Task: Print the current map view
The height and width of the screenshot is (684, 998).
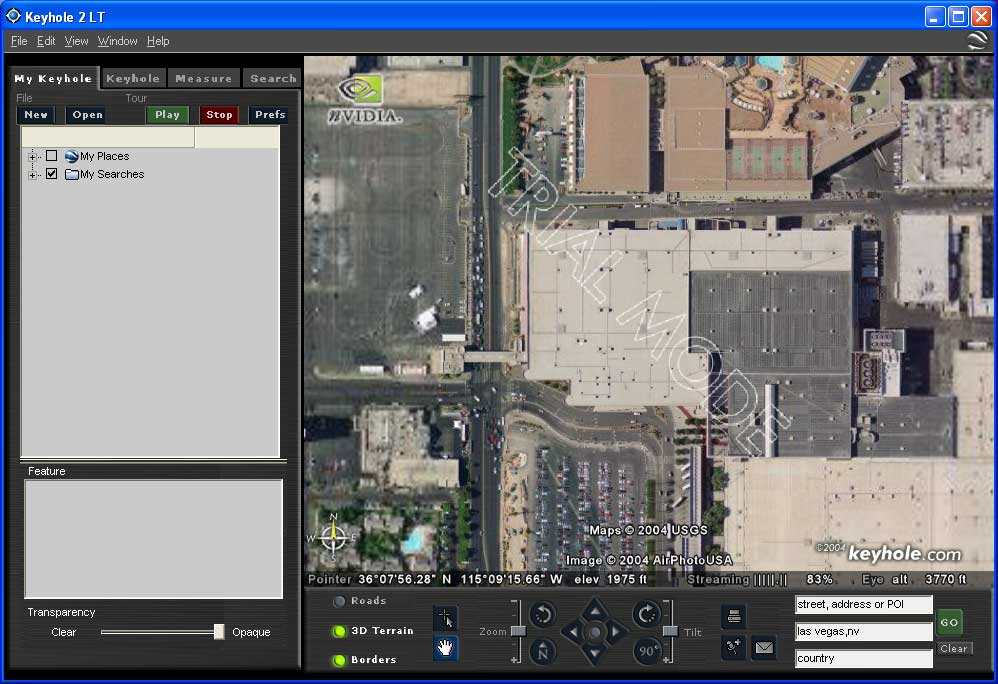Action: pos(733,616)
